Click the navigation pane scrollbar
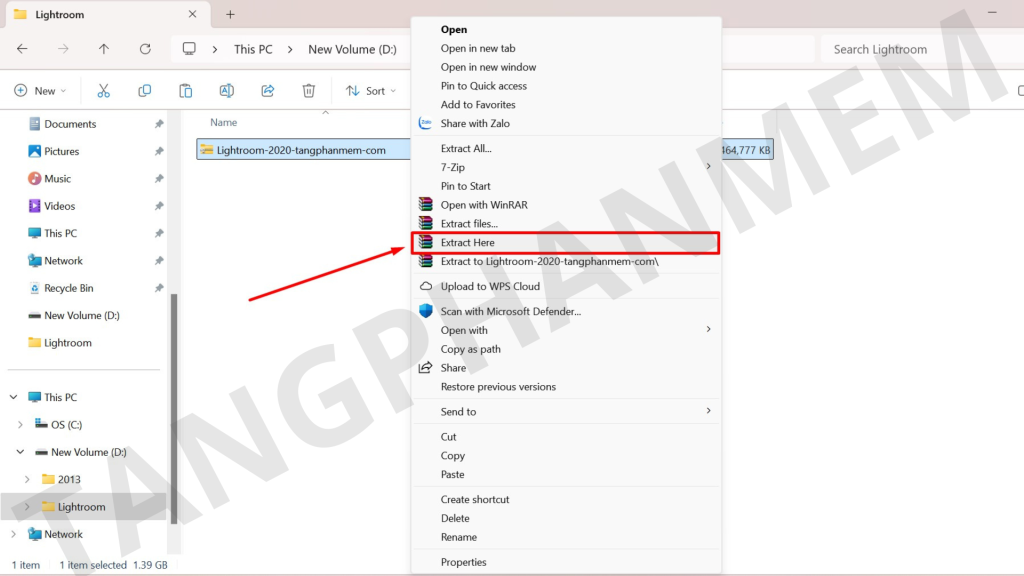Image resolution: width=1024 pixels, height=576 pixels. [x=174, y=408]
